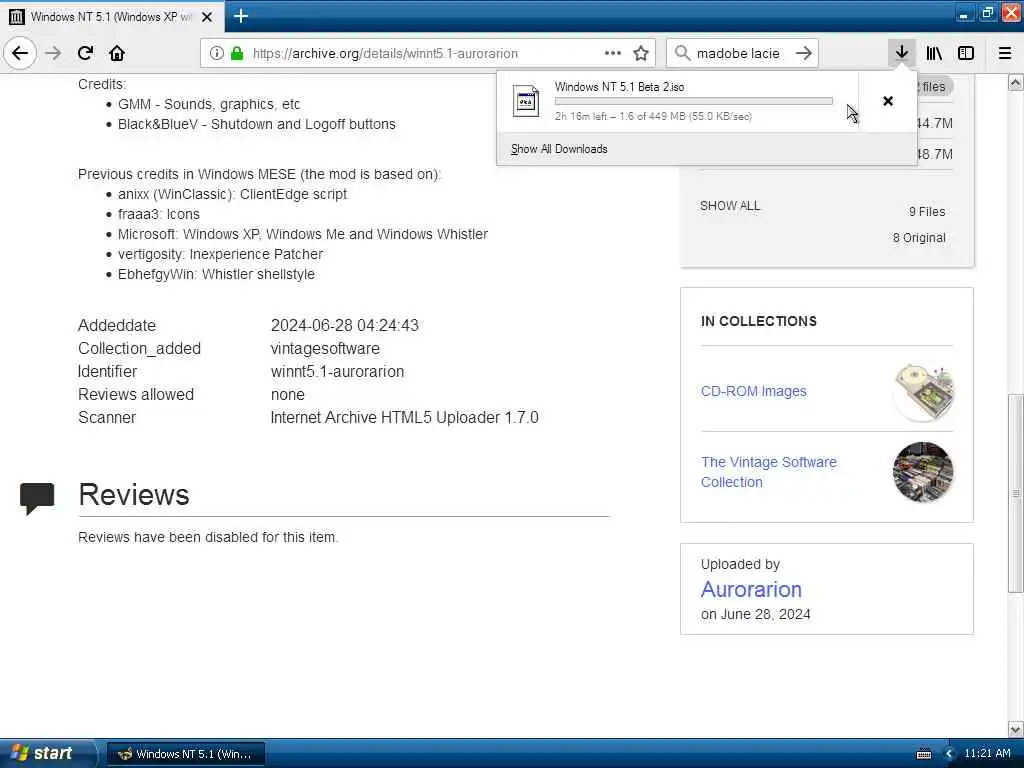
Task: Click the IN COLLECTIONS heading
Action: [758, 321]
